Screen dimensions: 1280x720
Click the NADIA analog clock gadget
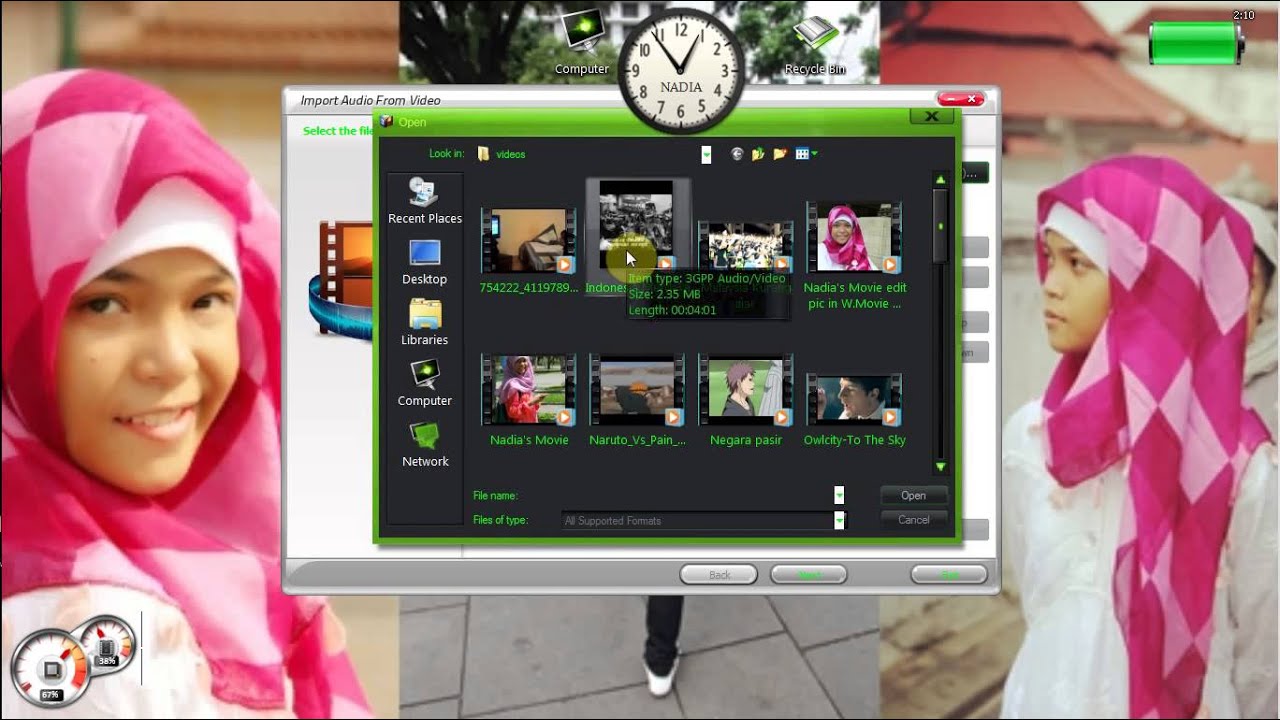[681, 72]
